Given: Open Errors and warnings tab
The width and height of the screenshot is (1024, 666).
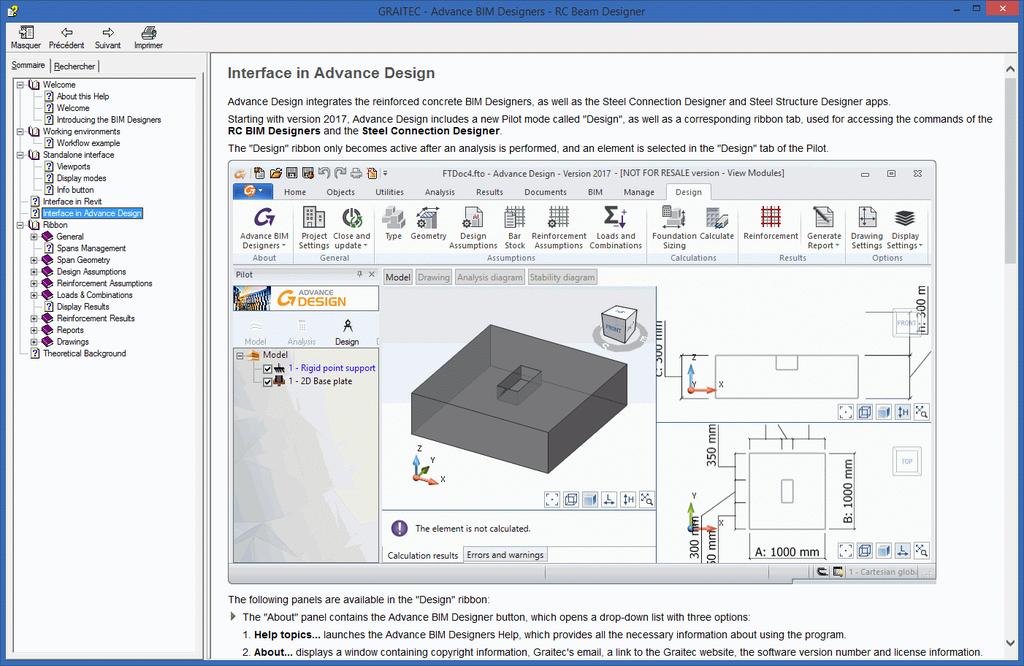Looking at the screenshot, I should coord(505,555).
